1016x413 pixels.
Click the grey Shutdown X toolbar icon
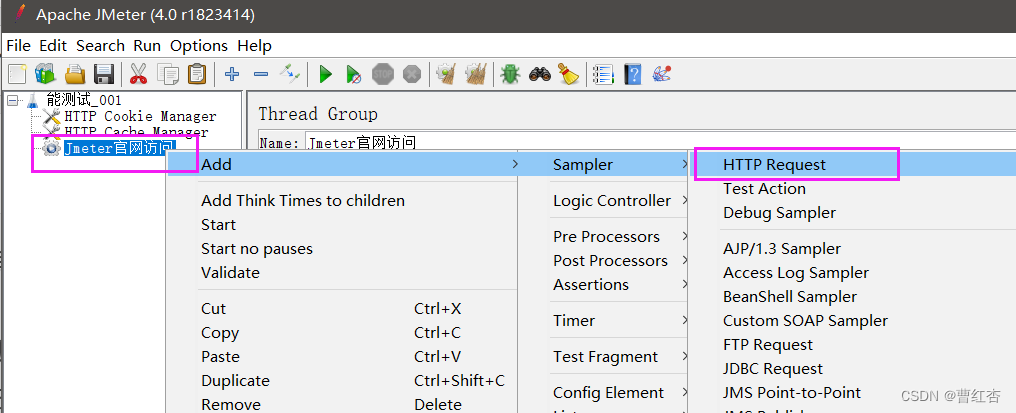(411, 74)
